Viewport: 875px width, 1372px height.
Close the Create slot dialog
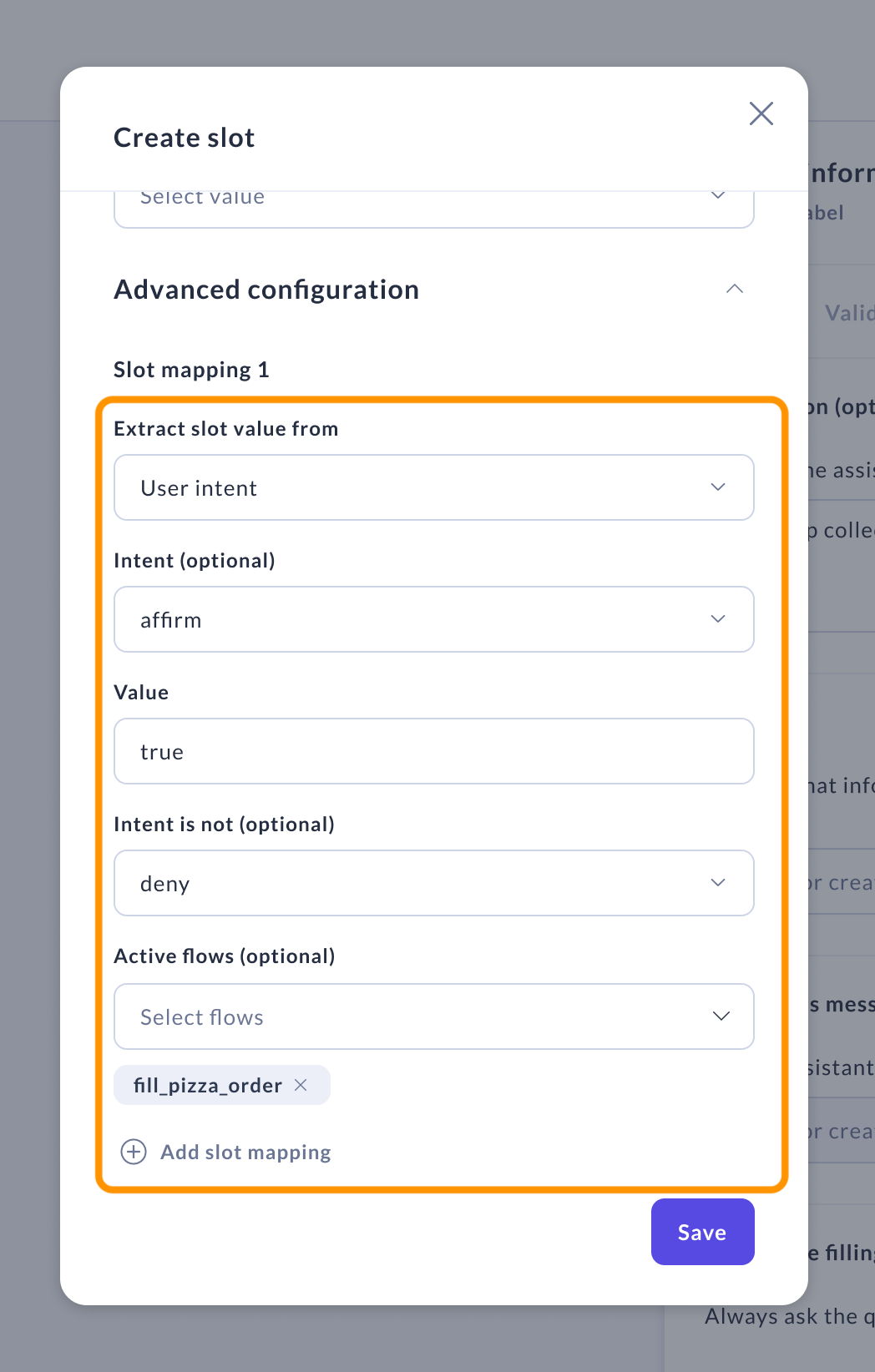click(x=761, y=113)
